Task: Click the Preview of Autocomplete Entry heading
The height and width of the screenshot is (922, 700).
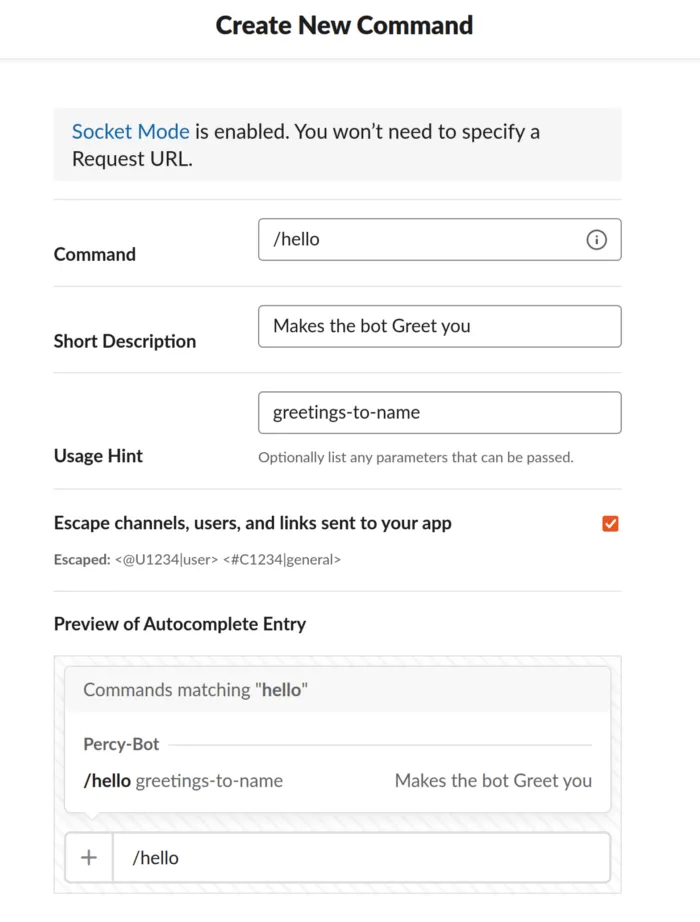Action: pyautogui.click(x=179, y=624)
